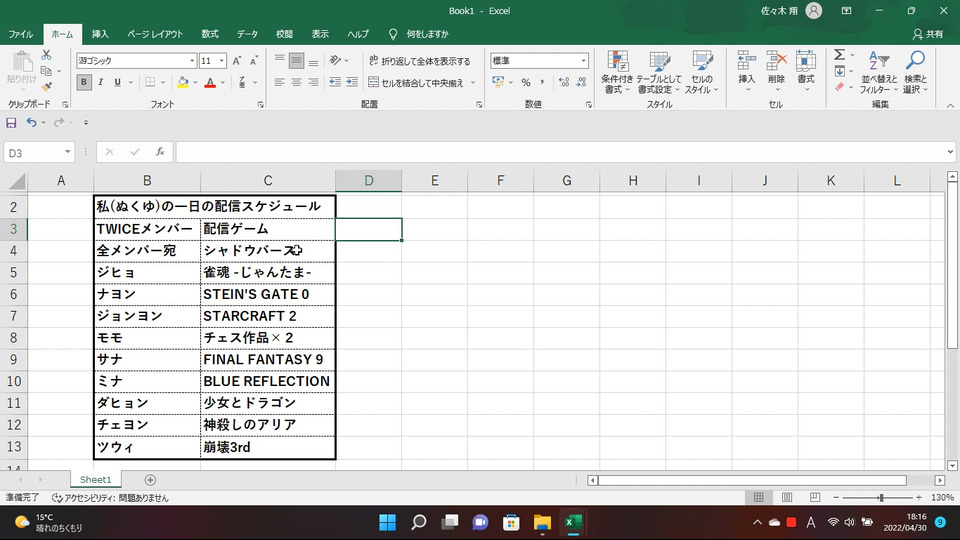Toggle Underline formatting

117,82
